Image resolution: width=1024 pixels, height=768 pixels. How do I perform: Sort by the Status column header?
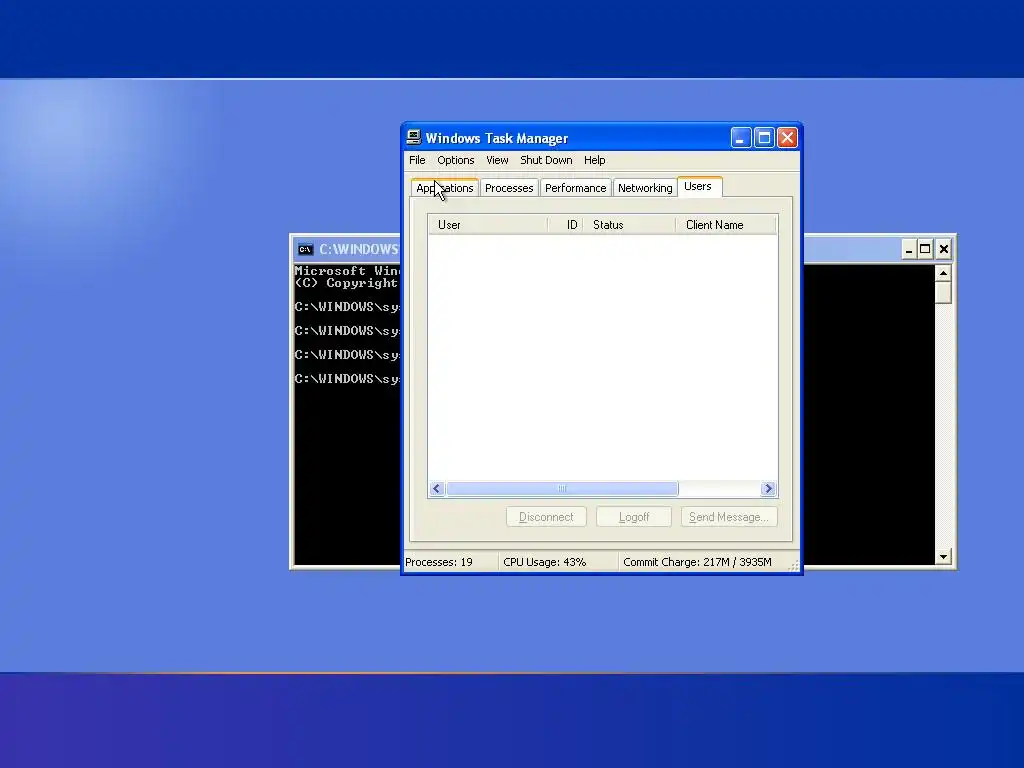coord(629,225)
